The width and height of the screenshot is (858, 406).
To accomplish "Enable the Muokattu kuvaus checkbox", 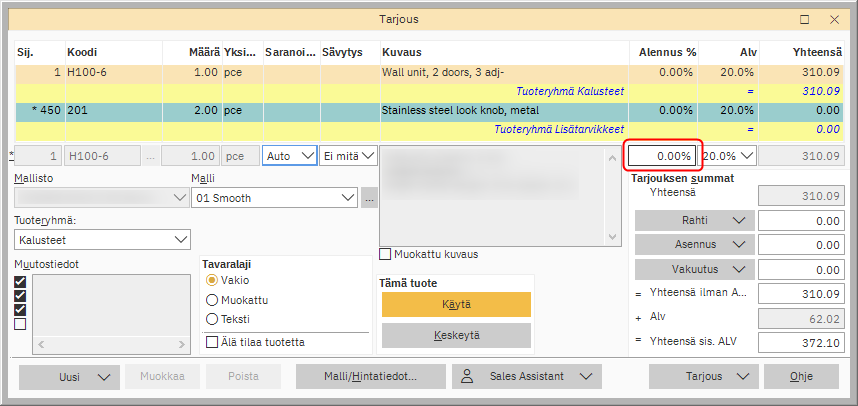I will pyautogui.click(x=386, y=254).
